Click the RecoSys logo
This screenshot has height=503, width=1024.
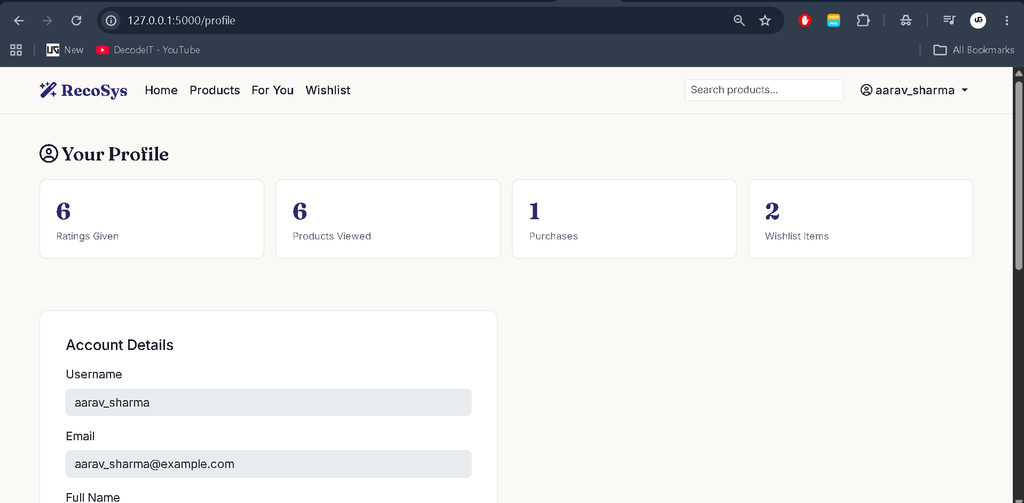click(83, 90)
